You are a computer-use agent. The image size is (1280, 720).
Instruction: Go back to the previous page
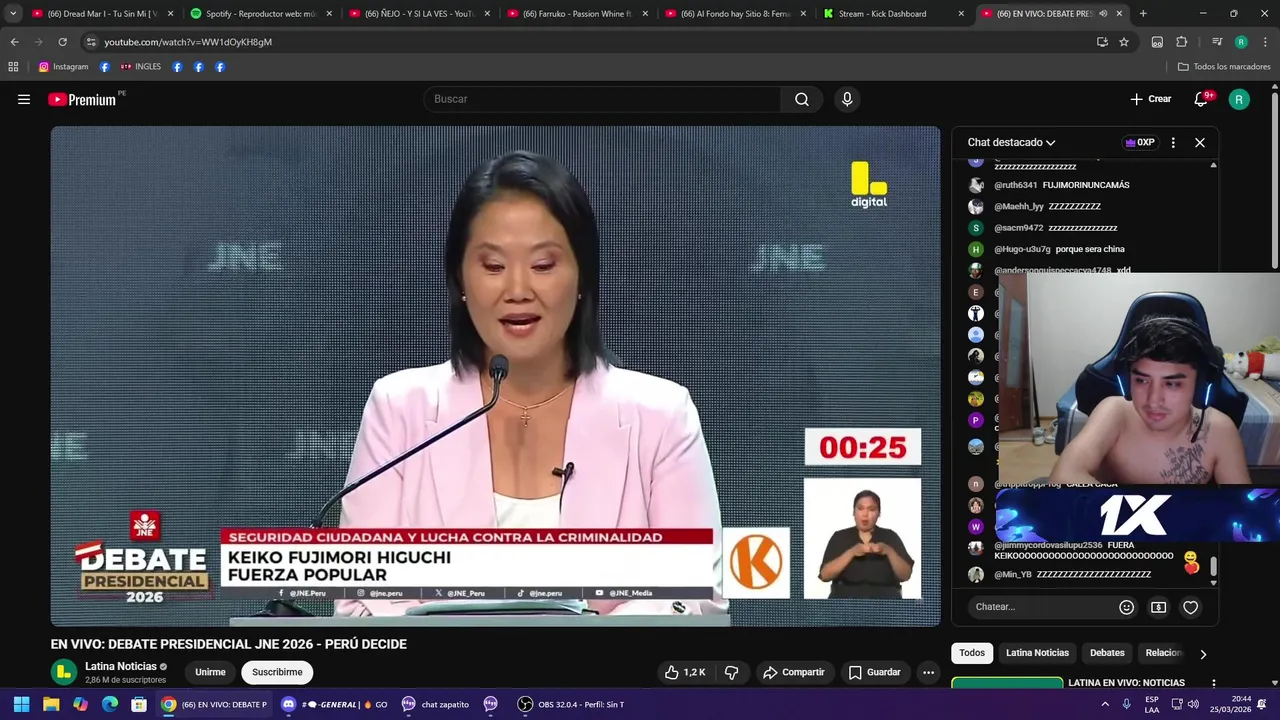pos(14,42)
